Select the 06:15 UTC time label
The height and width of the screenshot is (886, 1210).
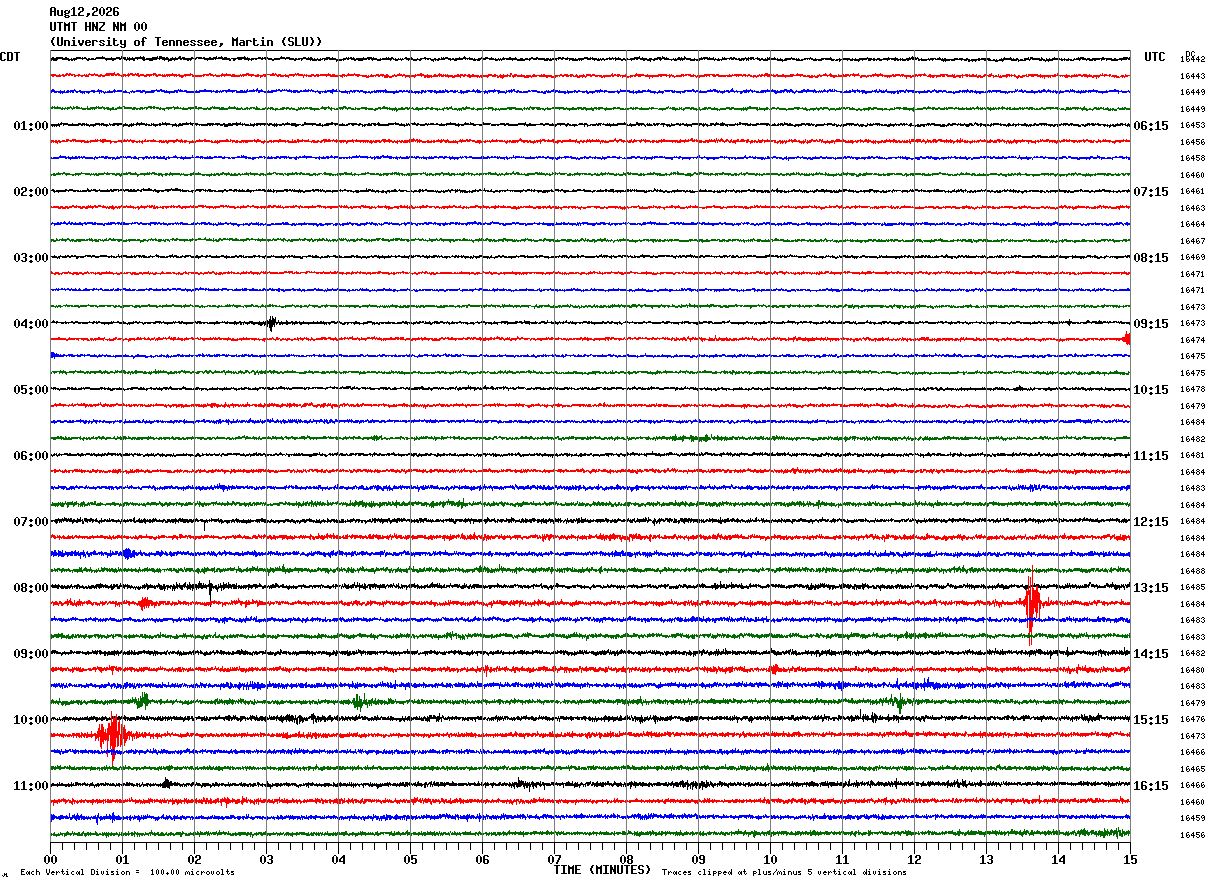point(1151,126)
